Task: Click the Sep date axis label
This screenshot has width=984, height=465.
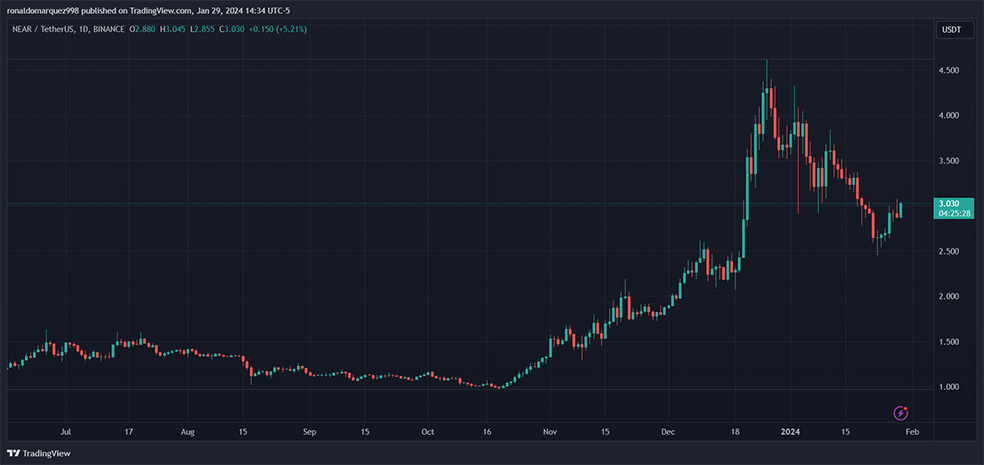Action: click(309, 432)
